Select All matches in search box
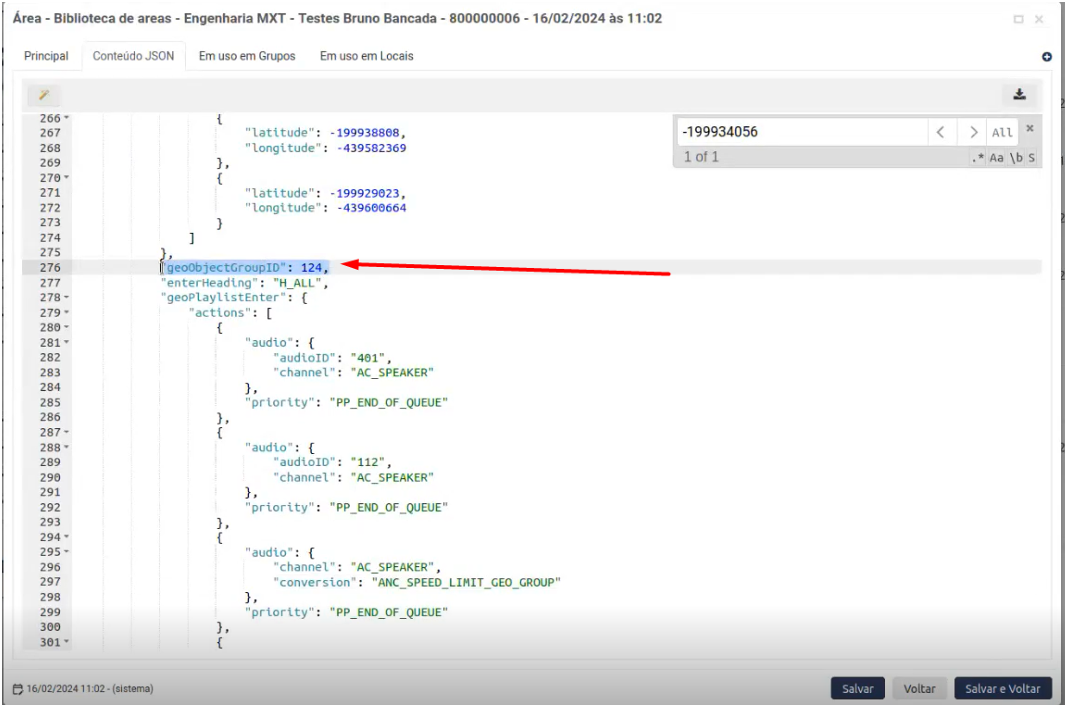The width and height of the screenshot is (1067, 708). 1002,132
